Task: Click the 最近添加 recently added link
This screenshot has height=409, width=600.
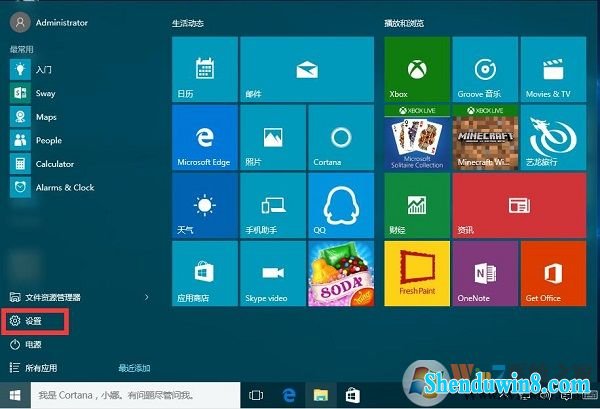Action: click(134, 368)
